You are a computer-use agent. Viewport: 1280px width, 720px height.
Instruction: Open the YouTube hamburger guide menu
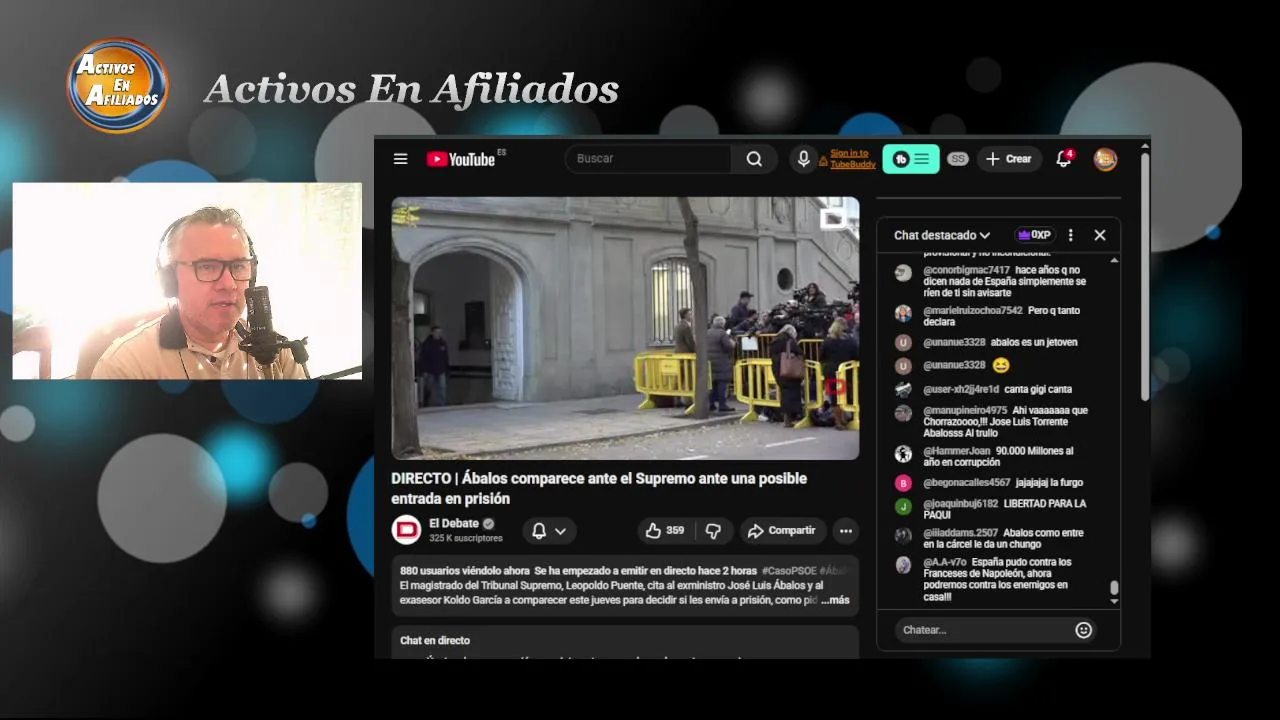[x=400, y=159]
